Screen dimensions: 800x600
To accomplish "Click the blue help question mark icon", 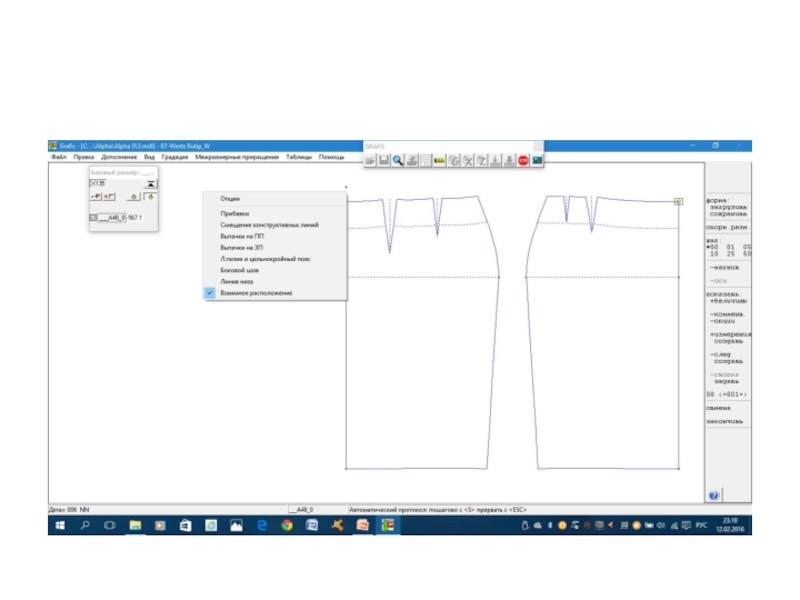I will coord(714,495).
